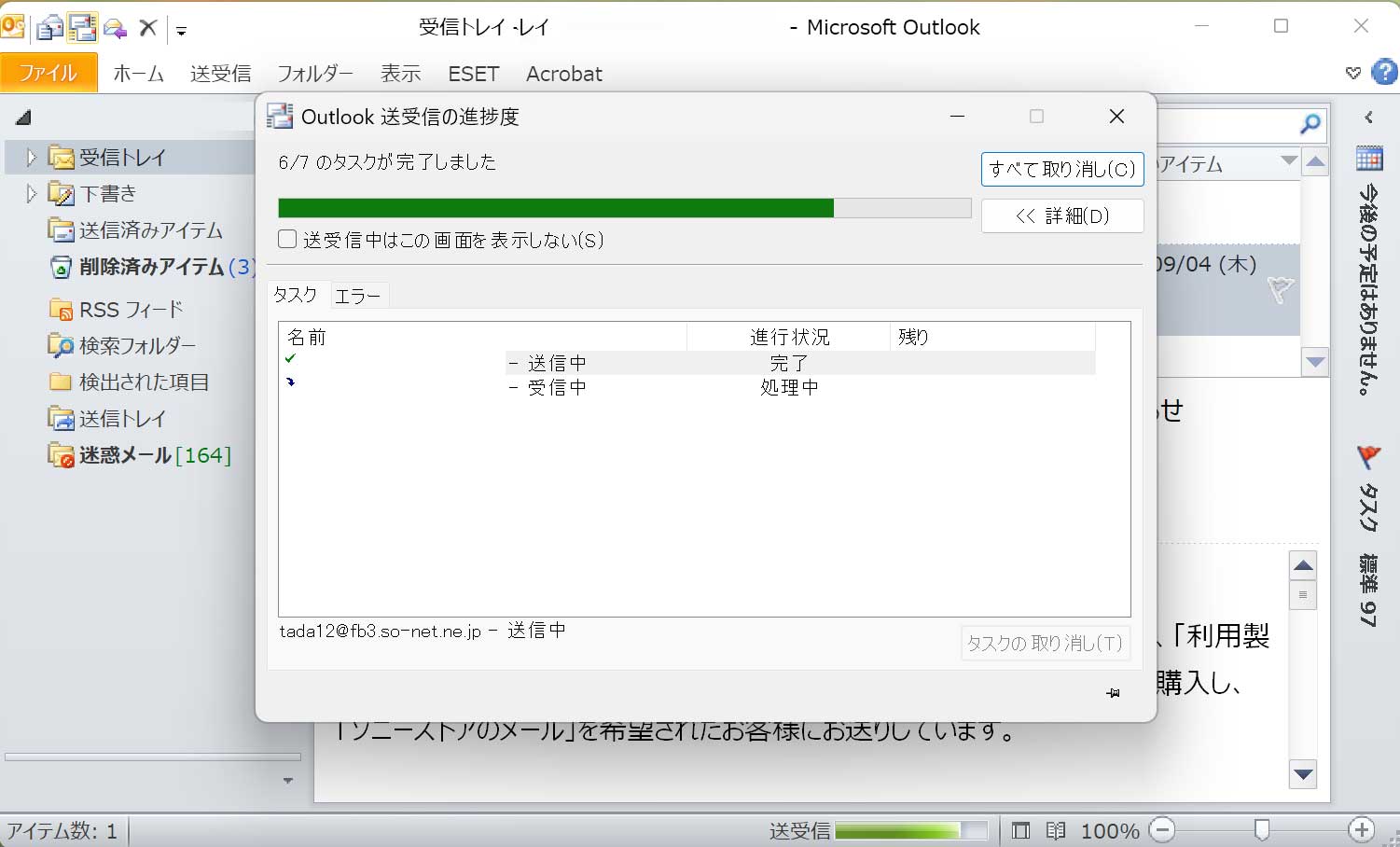Click the zoom slider handle

click(1262, 829)
